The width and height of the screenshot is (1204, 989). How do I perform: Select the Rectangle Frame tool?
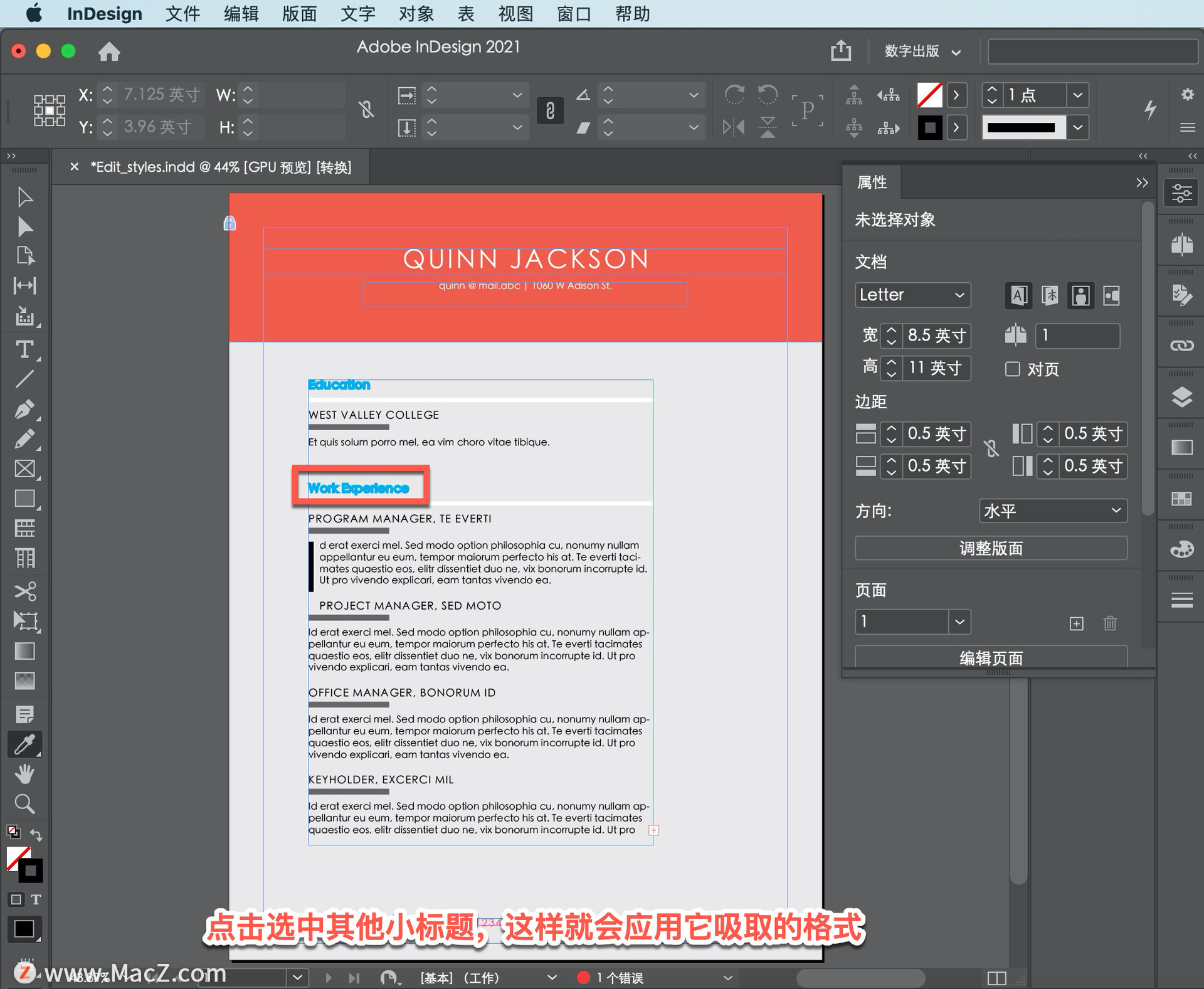pos(24,468)
